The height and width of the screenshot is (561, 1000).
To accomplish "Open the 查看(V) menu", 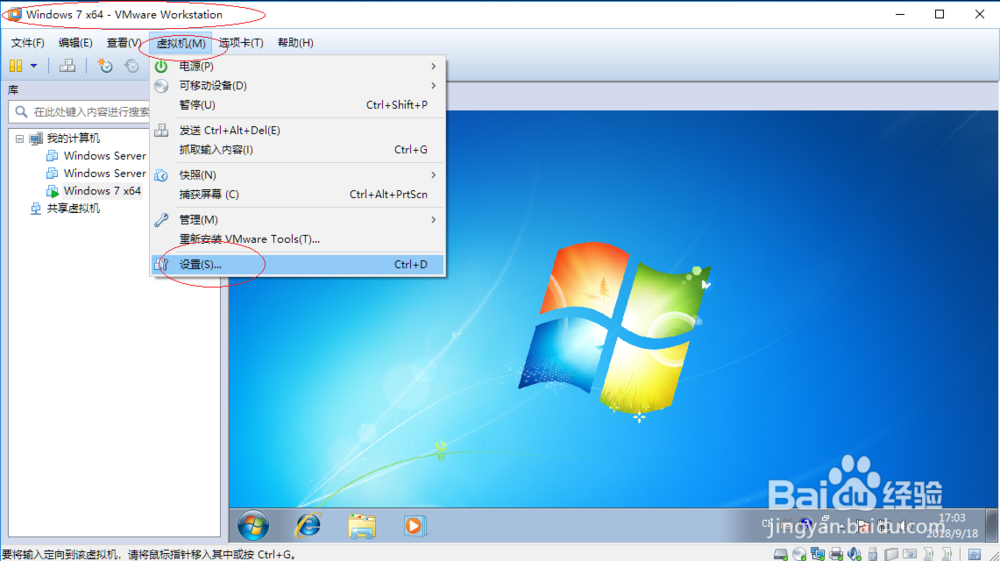I will coord(123,43).
